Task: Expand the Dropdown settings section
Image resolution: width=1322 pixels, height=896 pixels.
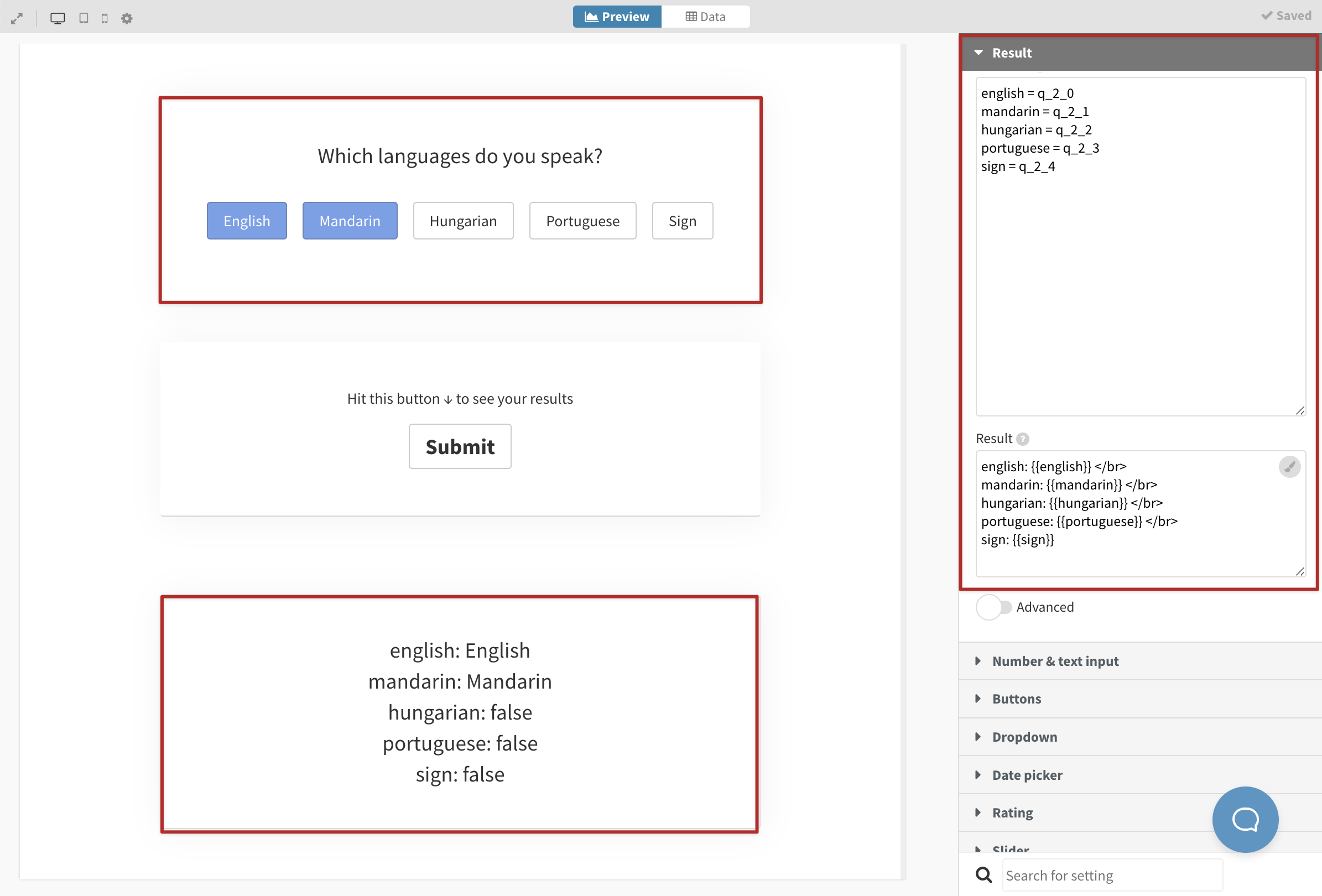Action: [1024, 737]
